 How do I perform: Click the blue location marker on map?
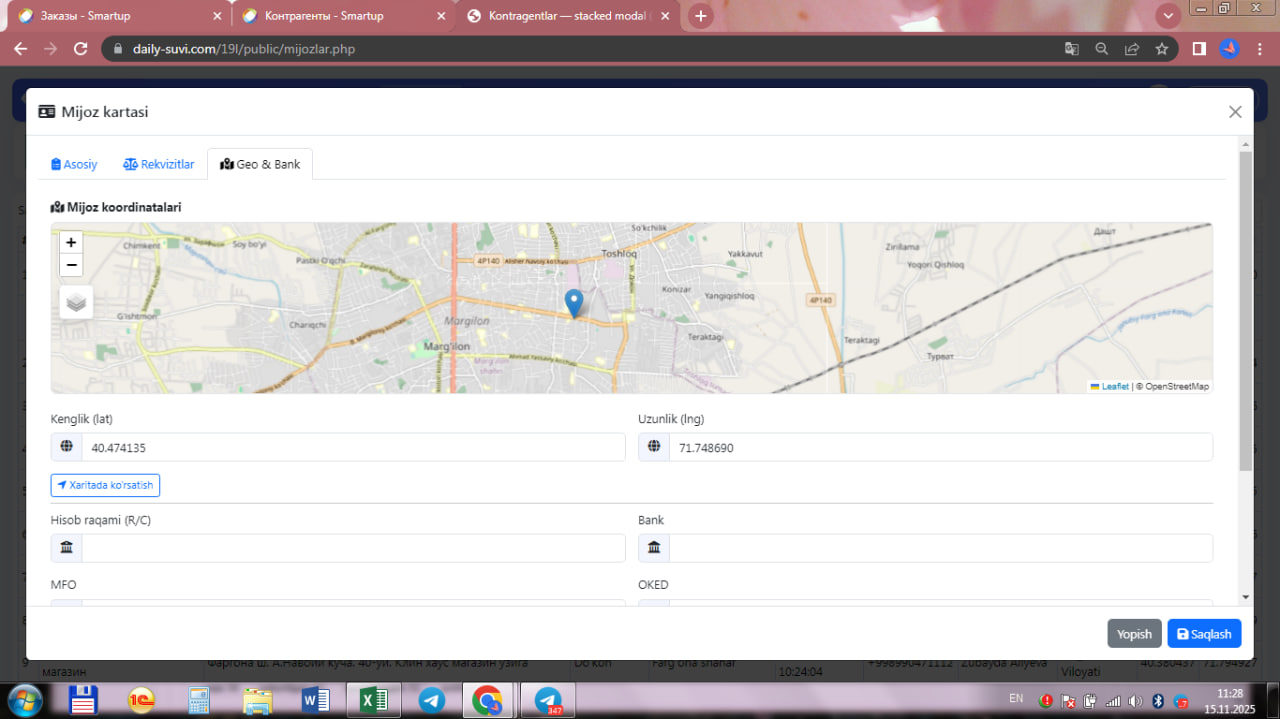tap(574, 302)
